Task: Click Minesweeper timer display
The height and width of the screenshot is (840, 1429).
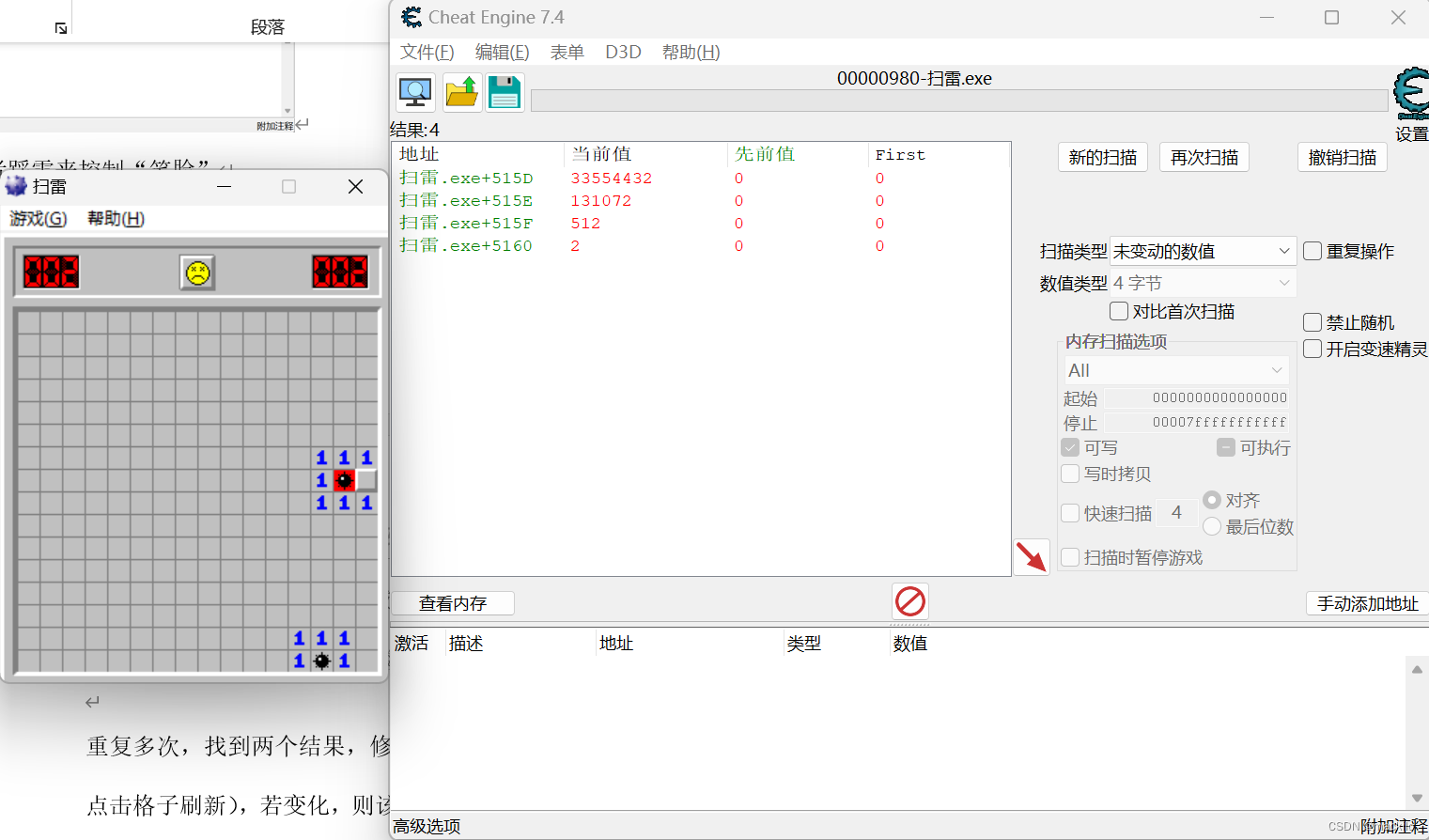Action: click(x=340, y=272)
